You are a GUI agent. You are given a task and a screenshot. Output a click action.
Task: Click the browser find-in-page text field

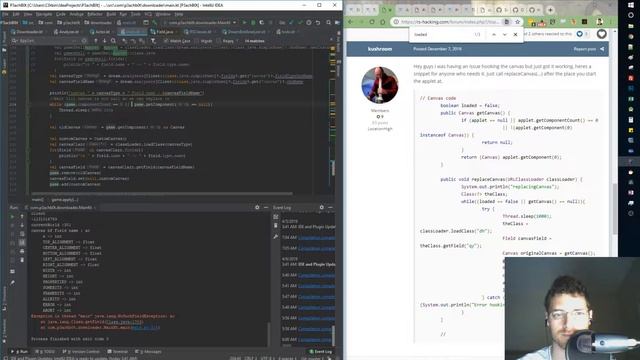point(442,35)
